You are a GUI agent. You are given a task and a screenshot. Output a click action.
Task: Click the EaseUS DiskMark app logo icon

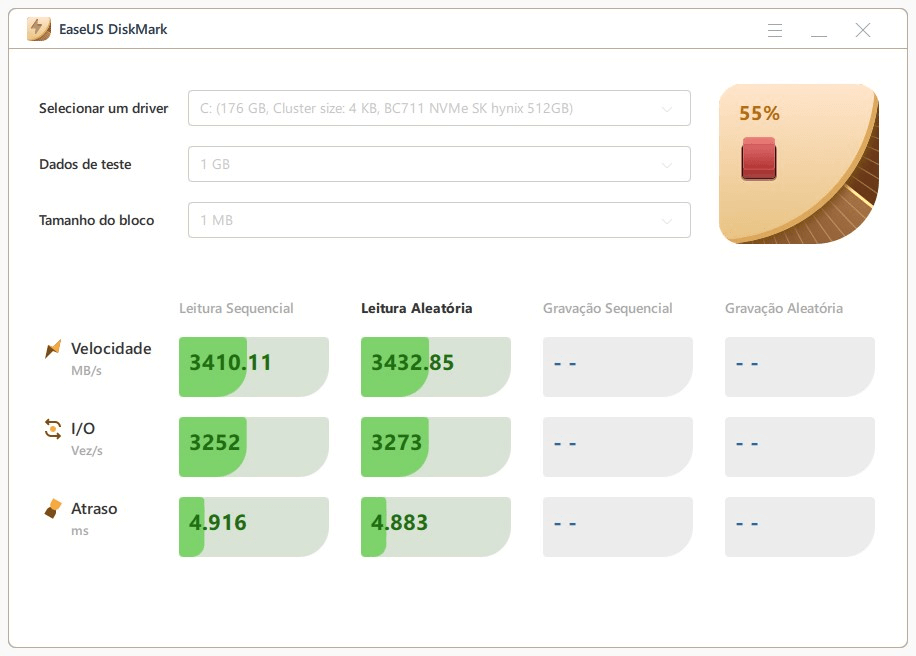tap(39, 29)
